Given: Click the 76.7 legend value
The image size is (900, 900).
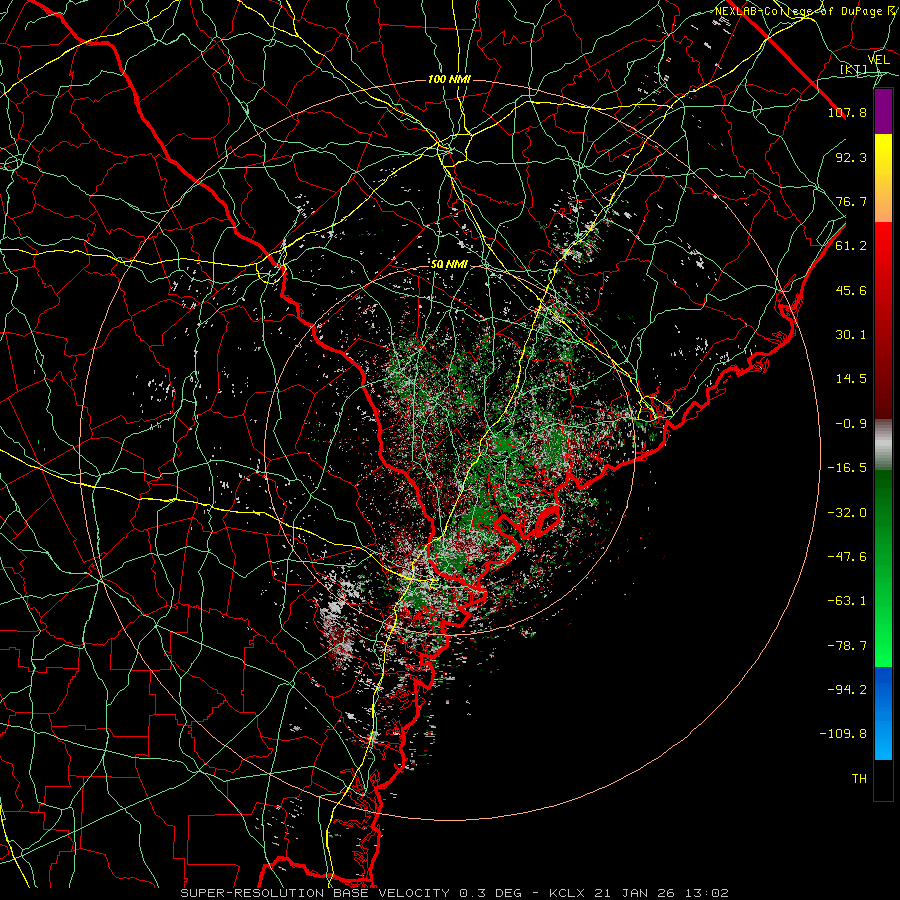Looking at the screenshot, I should [851, 201].
